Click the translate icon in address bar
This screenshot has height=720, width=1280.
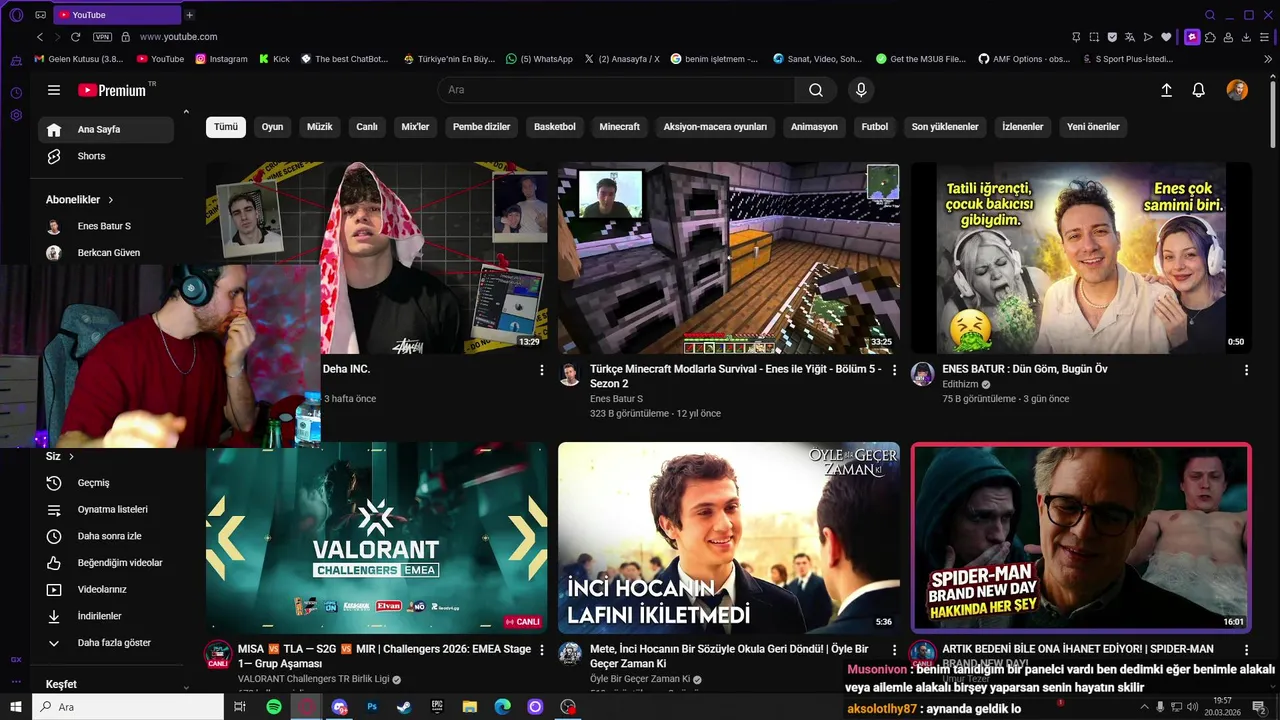1130,36
